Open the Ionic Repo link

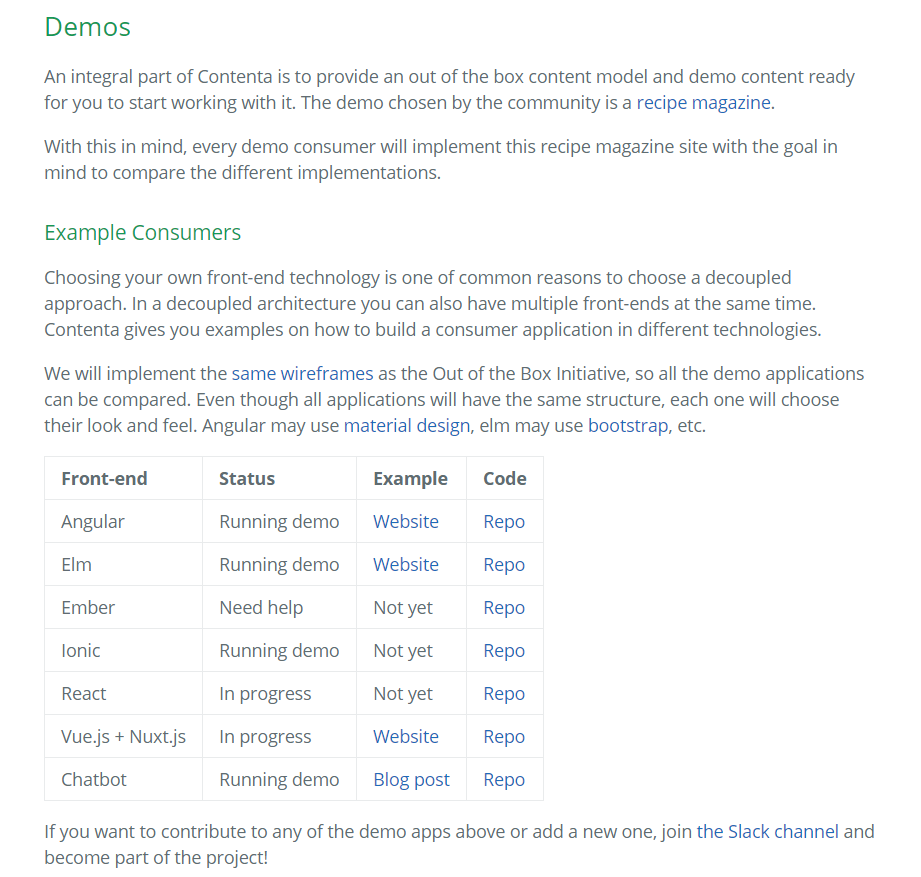pos(504,650)
